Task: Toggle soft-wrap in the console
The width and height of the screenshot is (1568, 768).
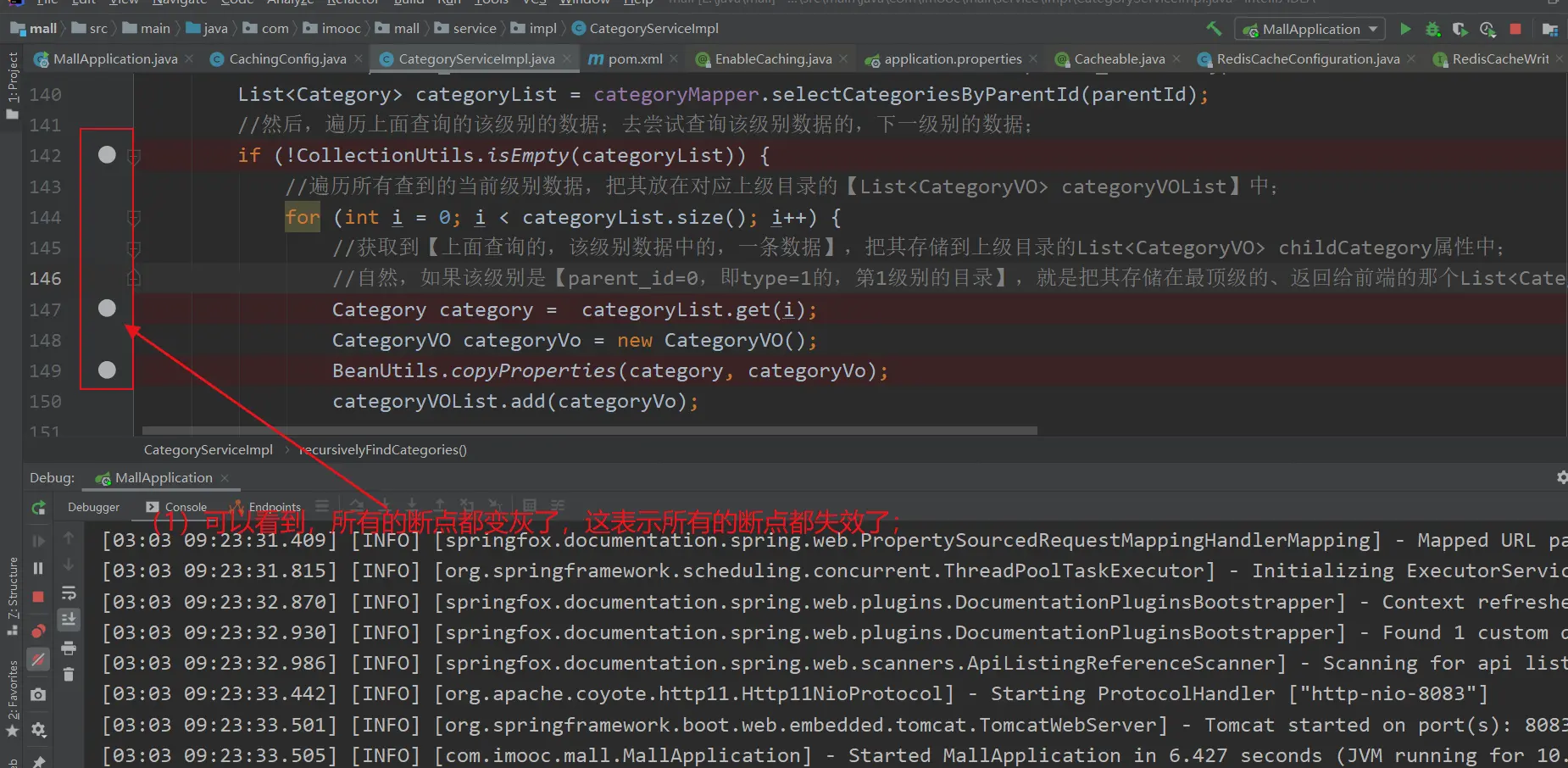Action: 69,593
